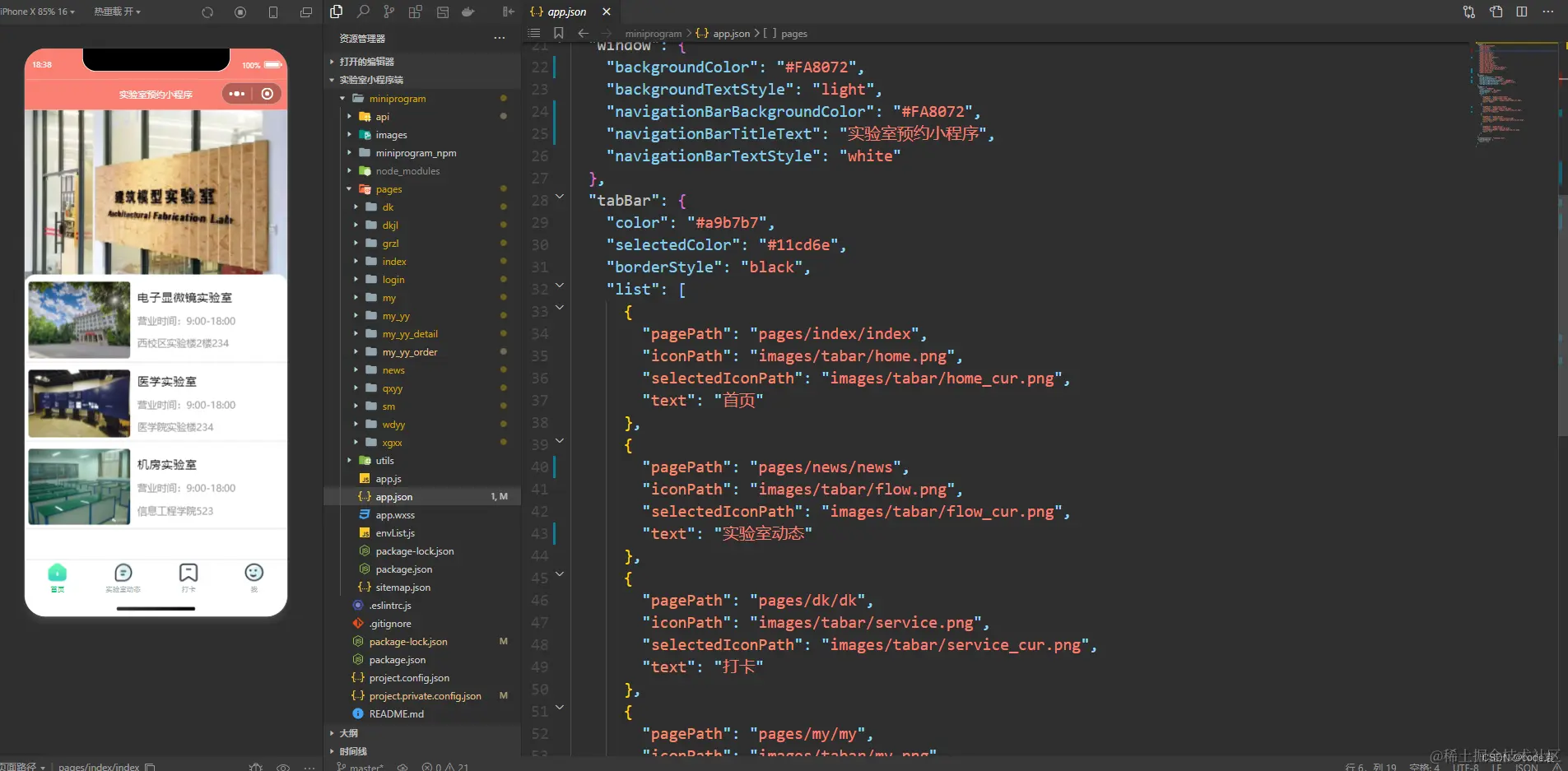Click the refresh simulator icon
Image resolution: width=1568 pixels, height=771 pixels.
pyautogui.click(x=207, y=12)
